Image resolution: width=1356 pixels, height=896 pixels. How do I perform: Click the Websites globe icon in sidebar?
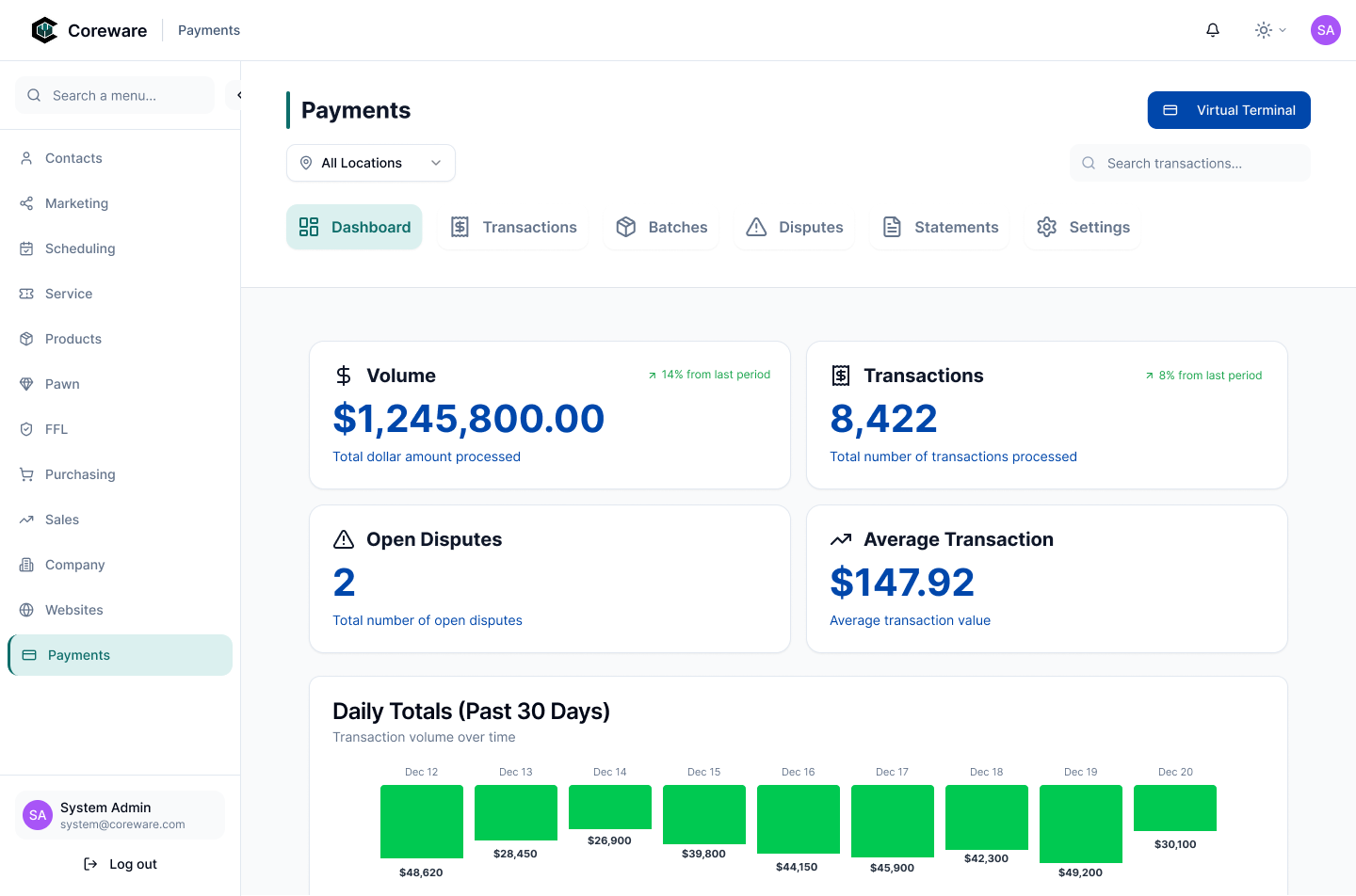(x=26, y=610)
